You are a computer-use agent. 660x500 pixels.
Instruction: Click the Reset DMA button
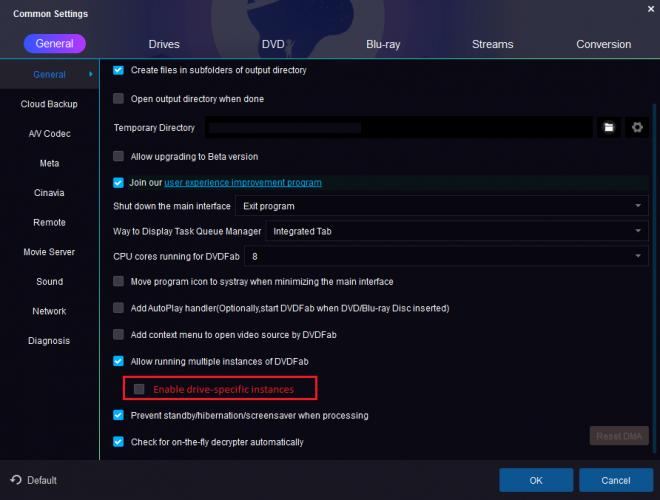619,436
